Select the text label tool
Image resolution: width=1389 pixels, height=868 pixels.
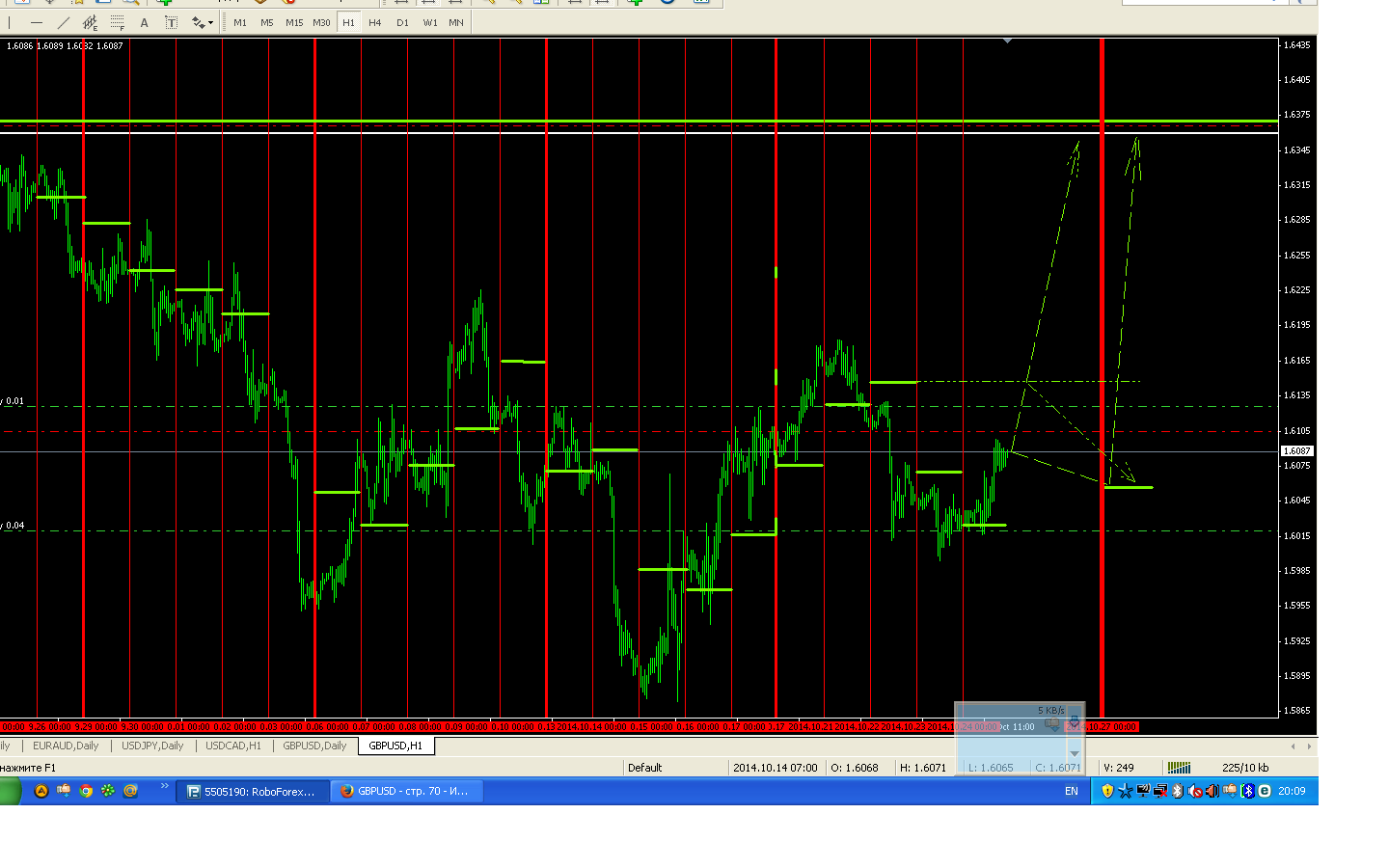172,22
